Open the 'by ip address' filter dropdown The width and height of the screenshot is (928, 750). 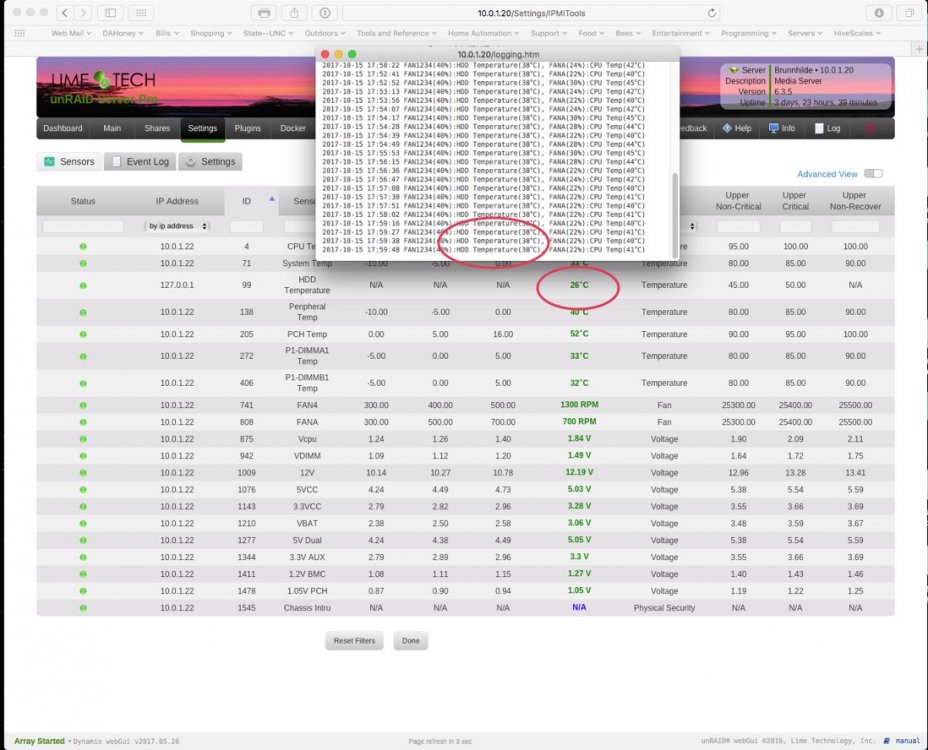[177, 226]
